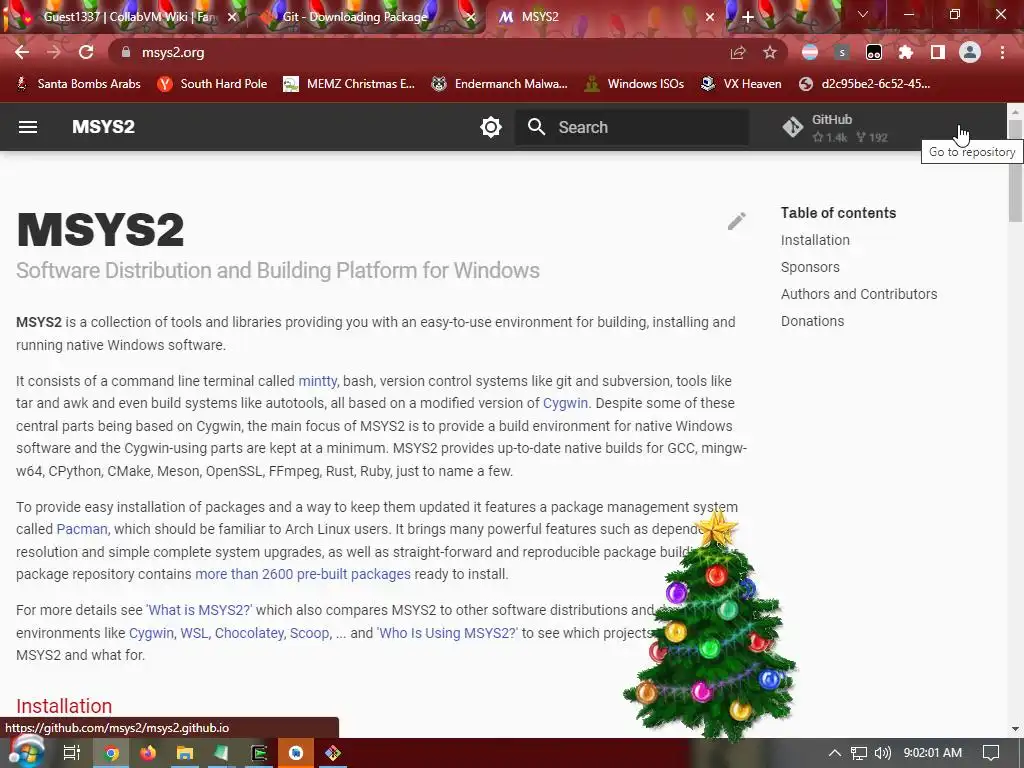Image resolution: width=1024 pixels, height=768 pixels.
Task: Click the edit page pencil icon
Action: point(737,221)
